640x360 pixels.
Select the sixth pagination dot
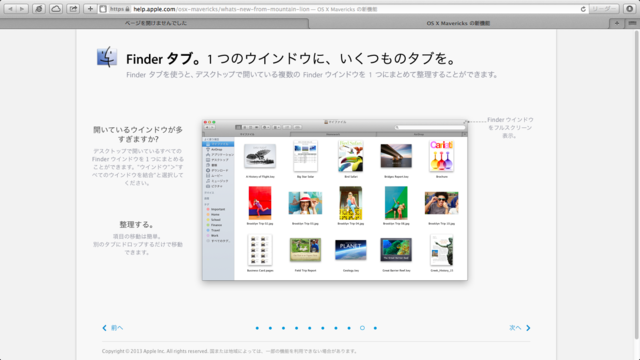click(322, 328)
